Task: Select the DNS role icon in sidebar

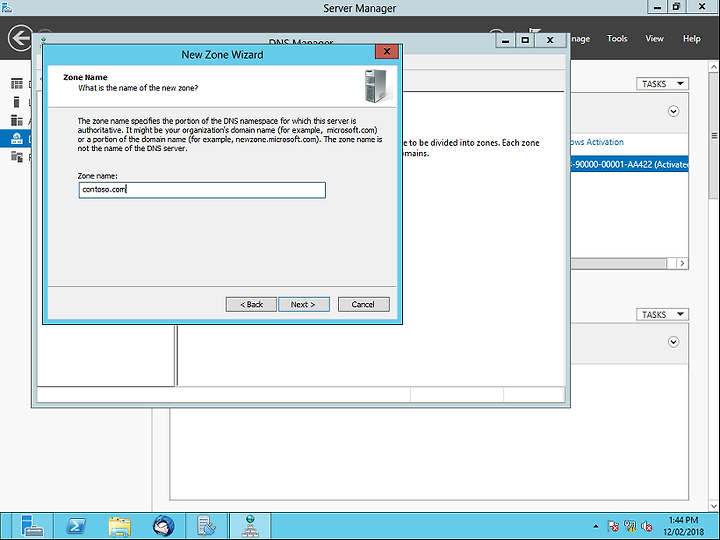Action: coord(17,138)
